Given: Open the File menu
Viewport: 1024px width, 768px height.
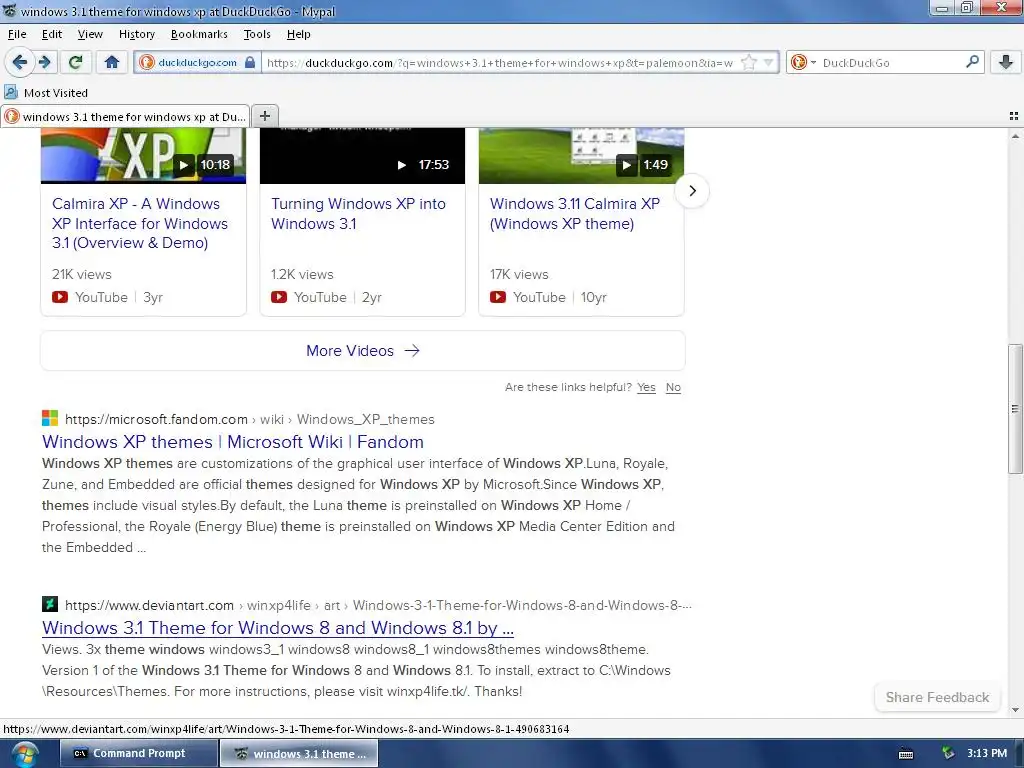Looking at the screenshot, I should [x=17, y=34].
